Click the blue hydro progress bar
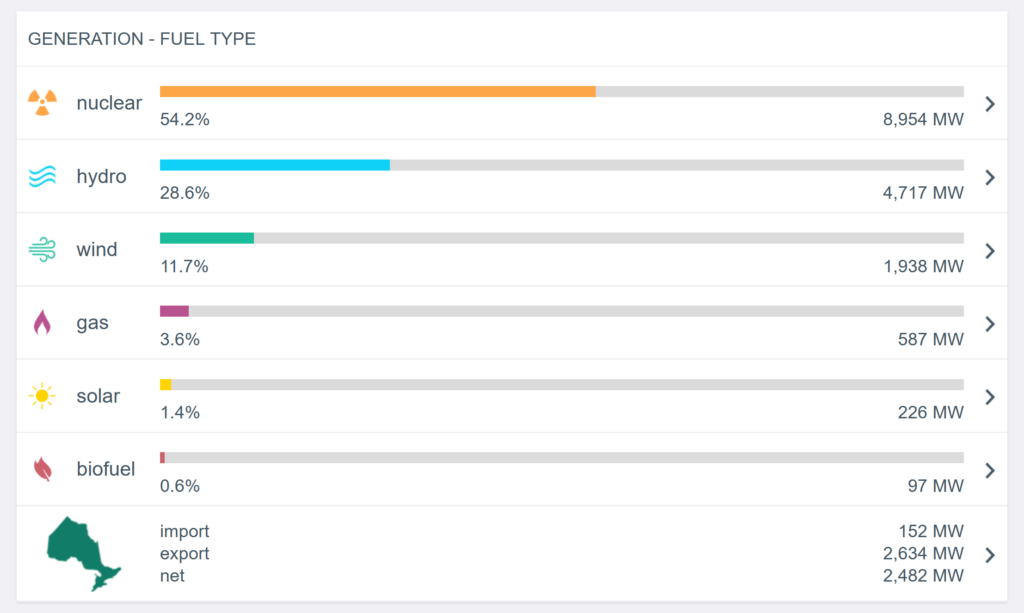 click(275, 165)
